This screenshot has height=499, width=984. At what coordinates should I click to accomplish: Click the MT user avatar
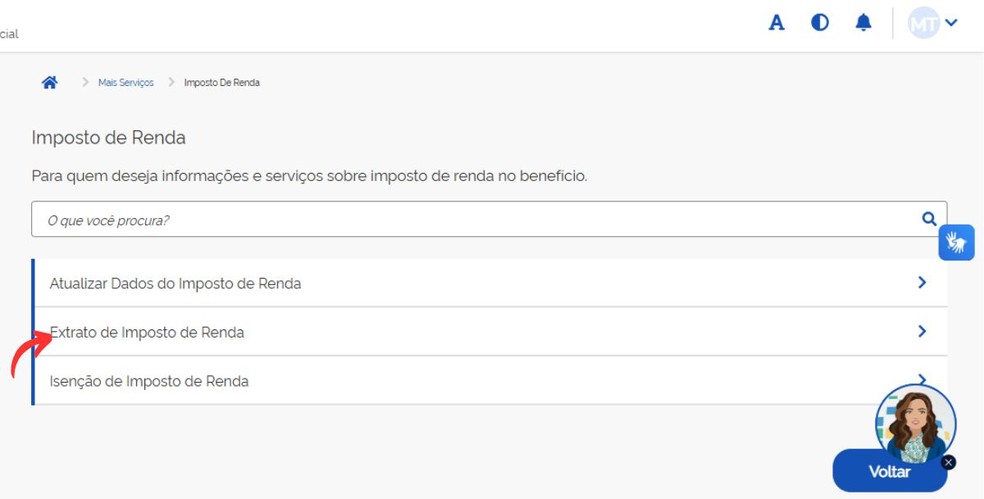coord(923,23)
